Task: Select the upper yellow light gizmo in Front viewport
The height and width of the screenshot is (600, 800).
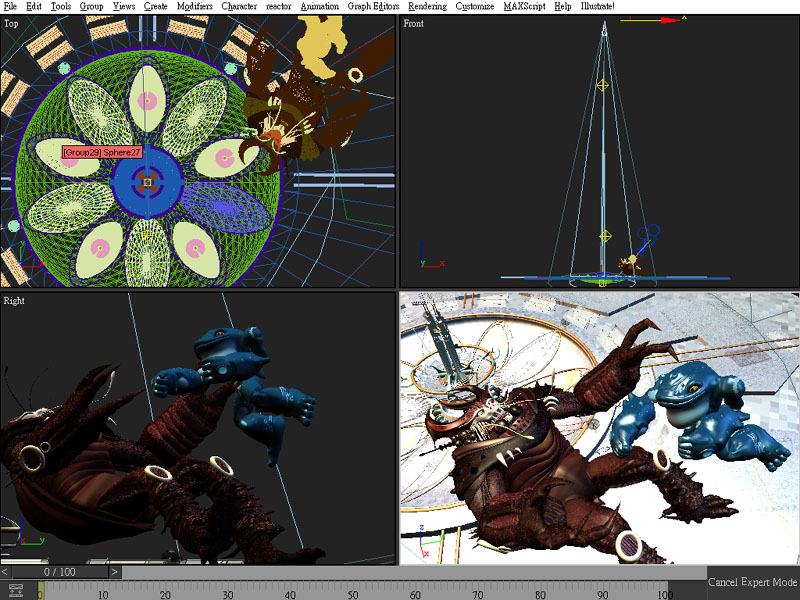Action: 603,85
